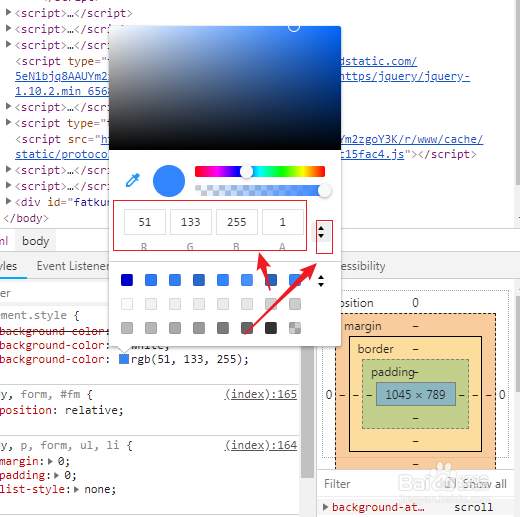This screenshot has width=520, height=517.
Task: Switch to the Accessibility tab
Action: click(x=363, y=266)
